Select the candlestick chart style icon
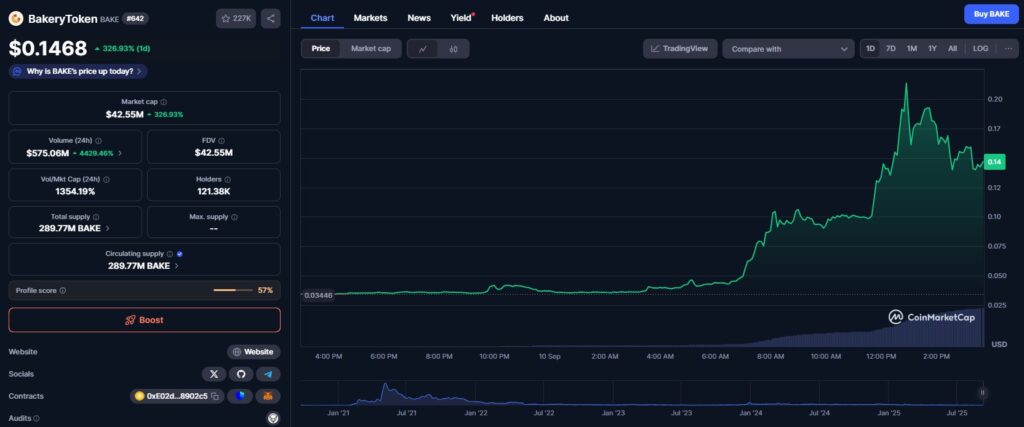Image resolution: width=1024 pixels, height=427 pixels. [x=453, y=48]
